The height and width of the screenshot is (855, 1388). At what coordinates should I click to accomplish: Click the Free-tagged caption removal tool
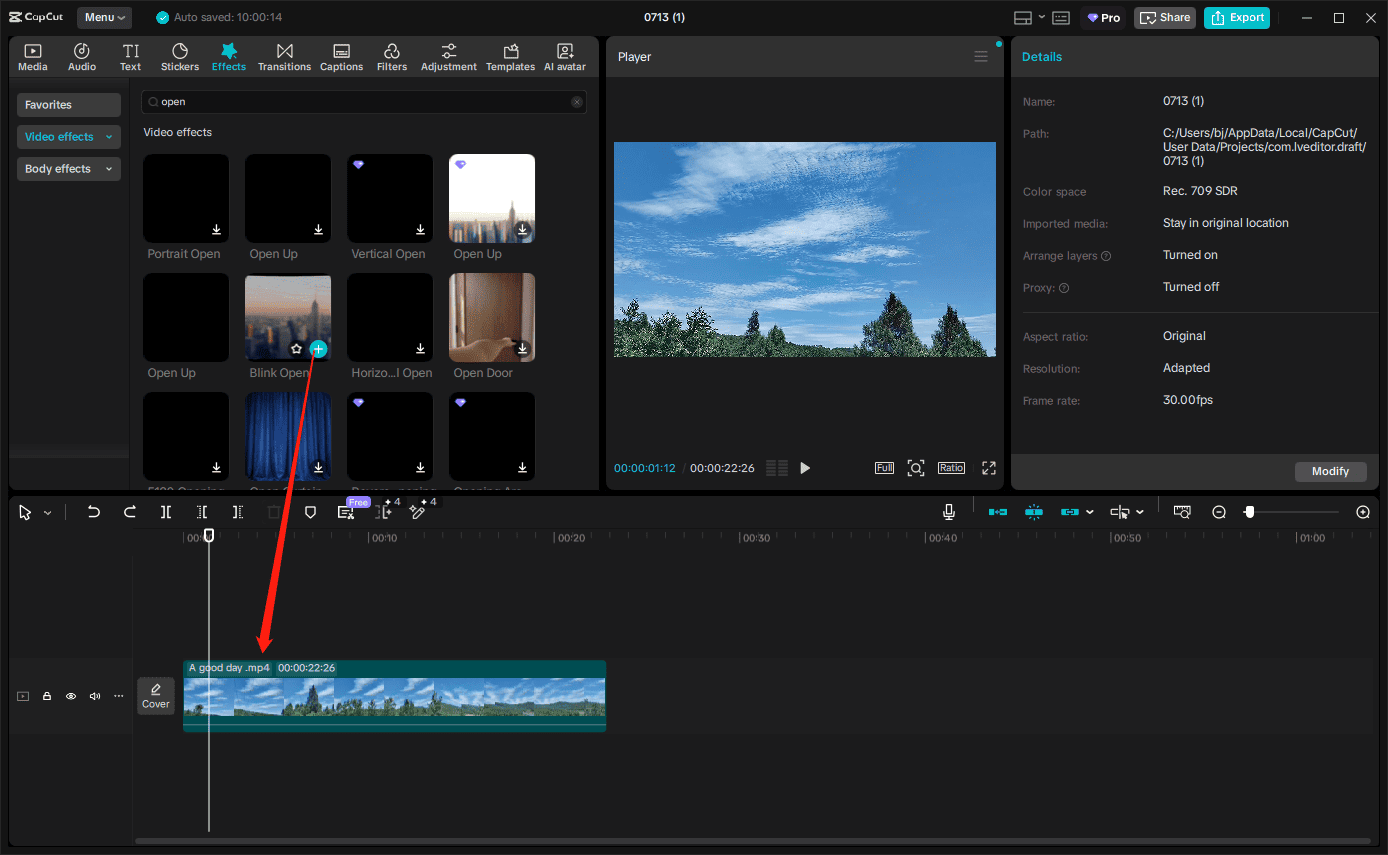click(346, 512)
